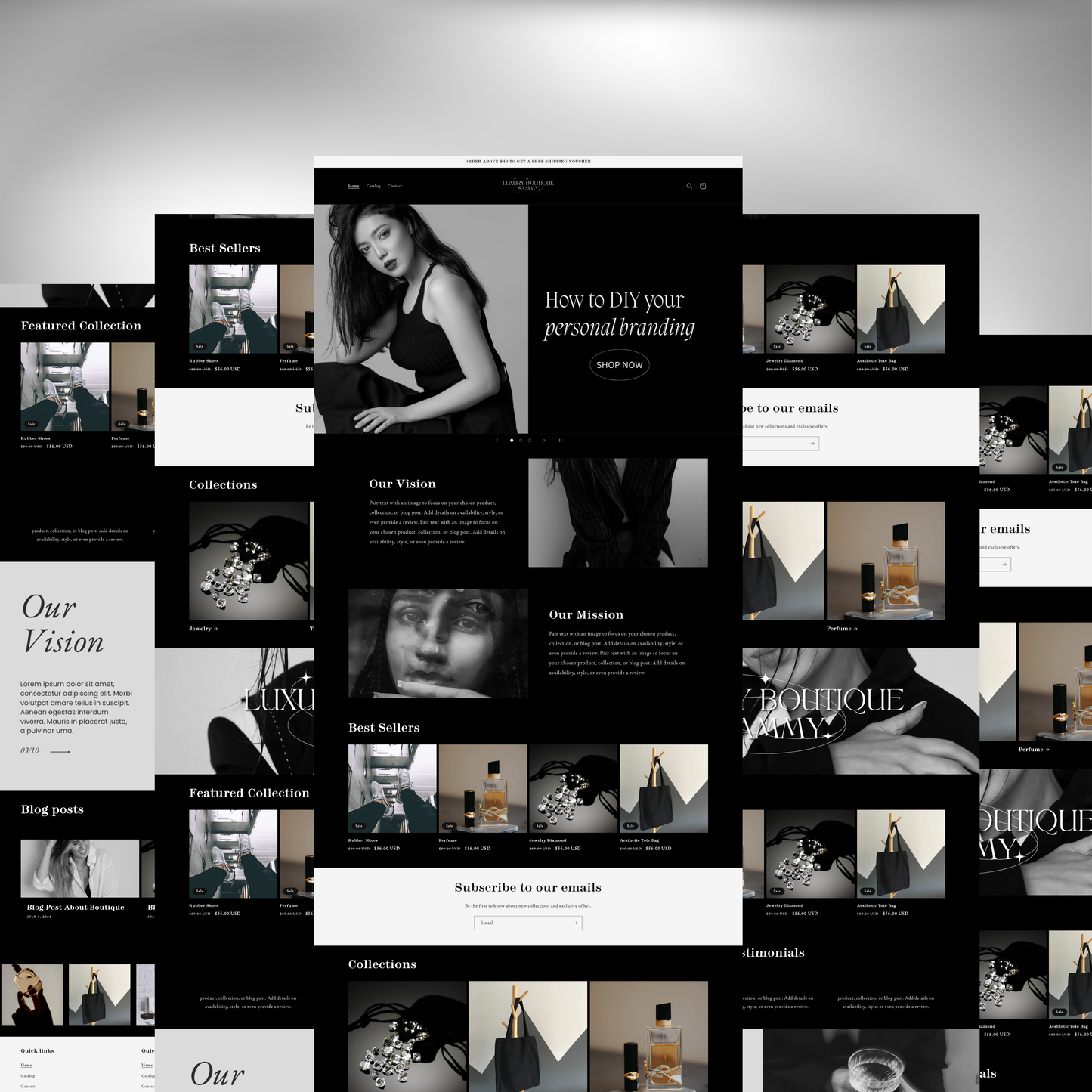Submit email with center subscribe arrow icon
Screen dimensions: 1092x1092
pos(575,923)
